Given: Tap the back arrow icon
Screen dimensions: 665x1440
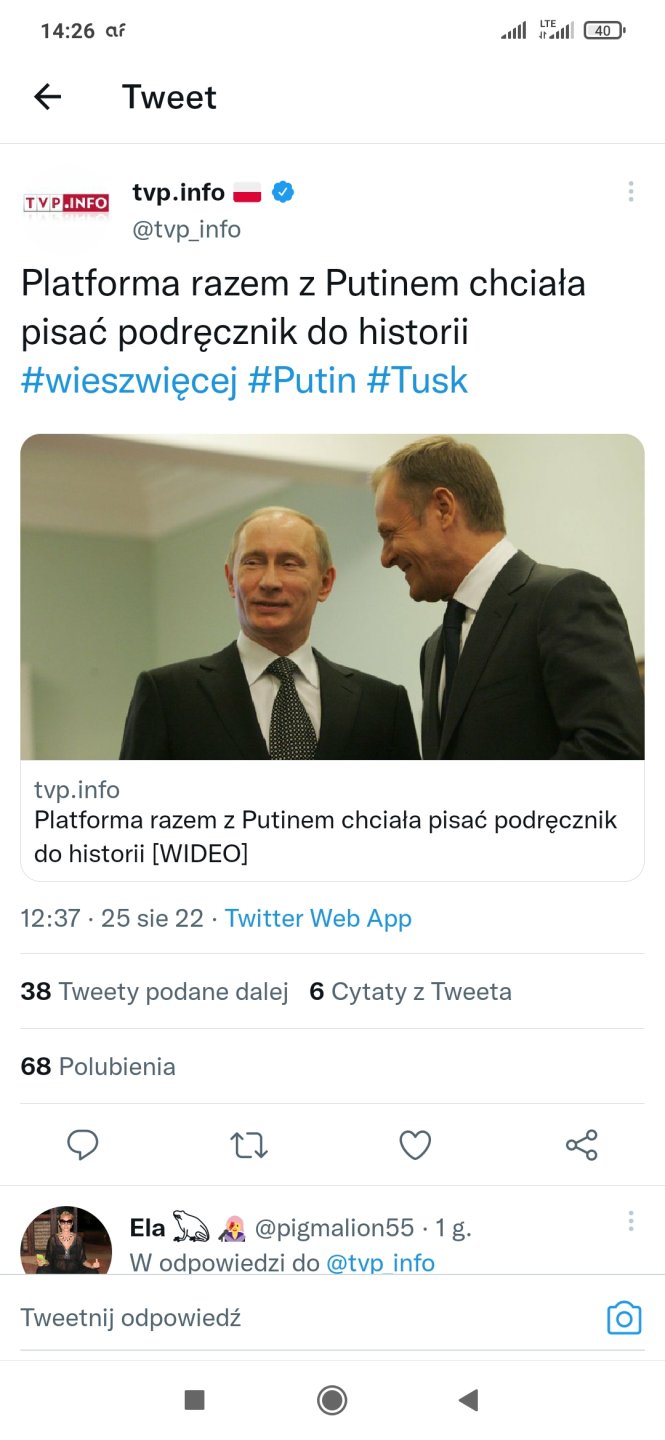Looking at the screenshot, I should 48,97.
